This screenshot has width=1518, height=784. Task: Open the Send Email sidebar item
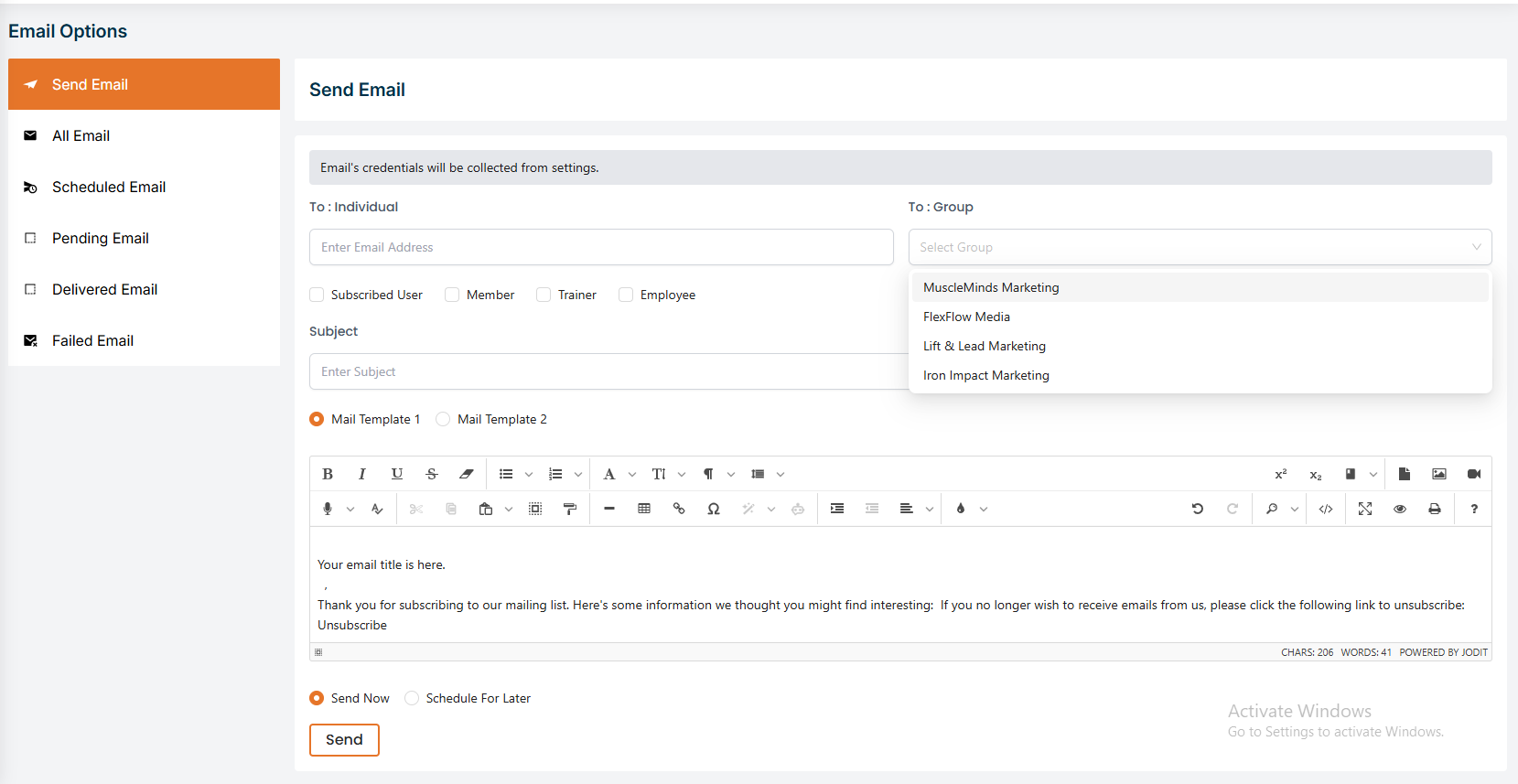(x=144, y=84)
